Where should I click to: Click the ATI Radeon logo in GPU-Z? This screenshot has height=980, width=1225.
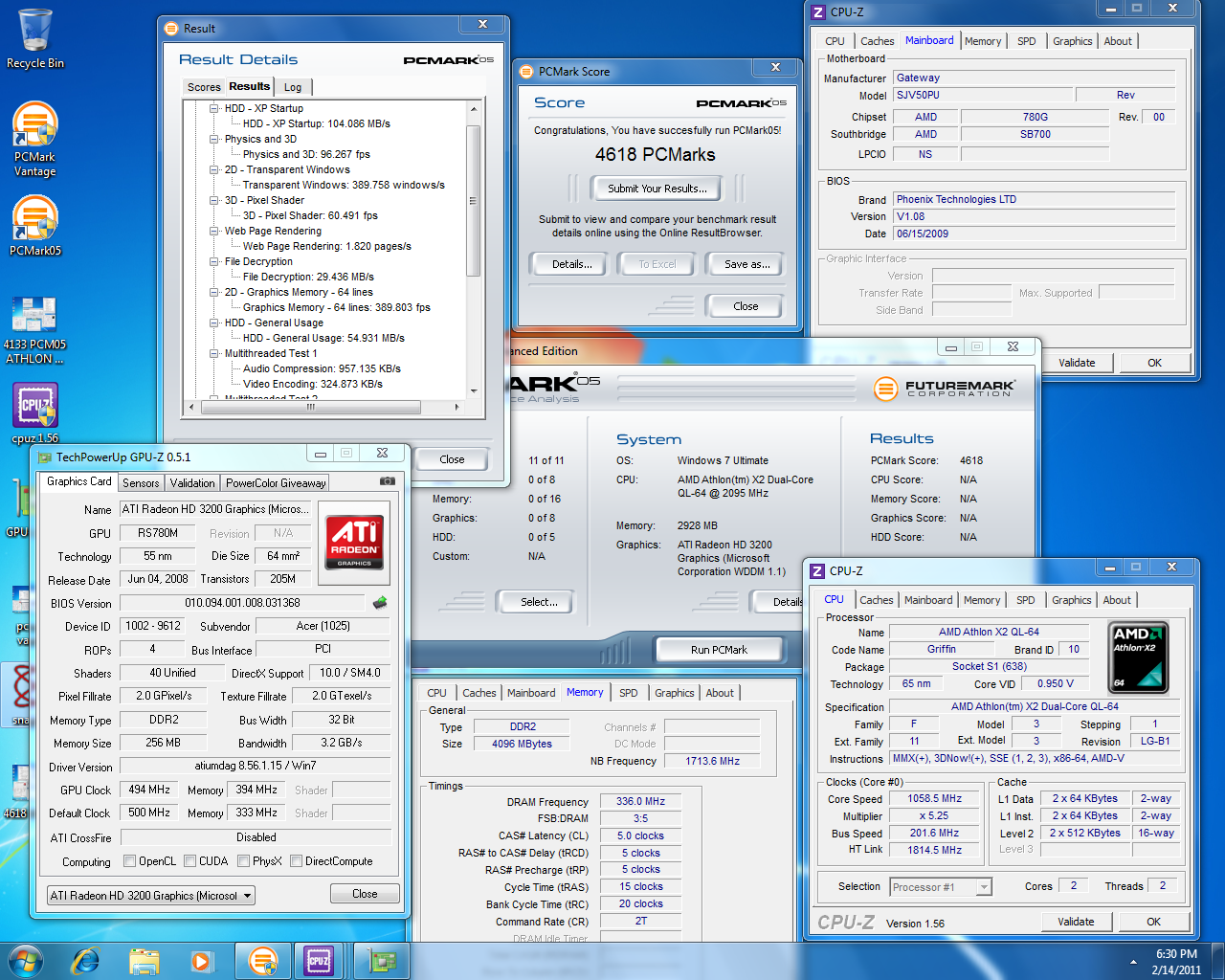[354, 542]
